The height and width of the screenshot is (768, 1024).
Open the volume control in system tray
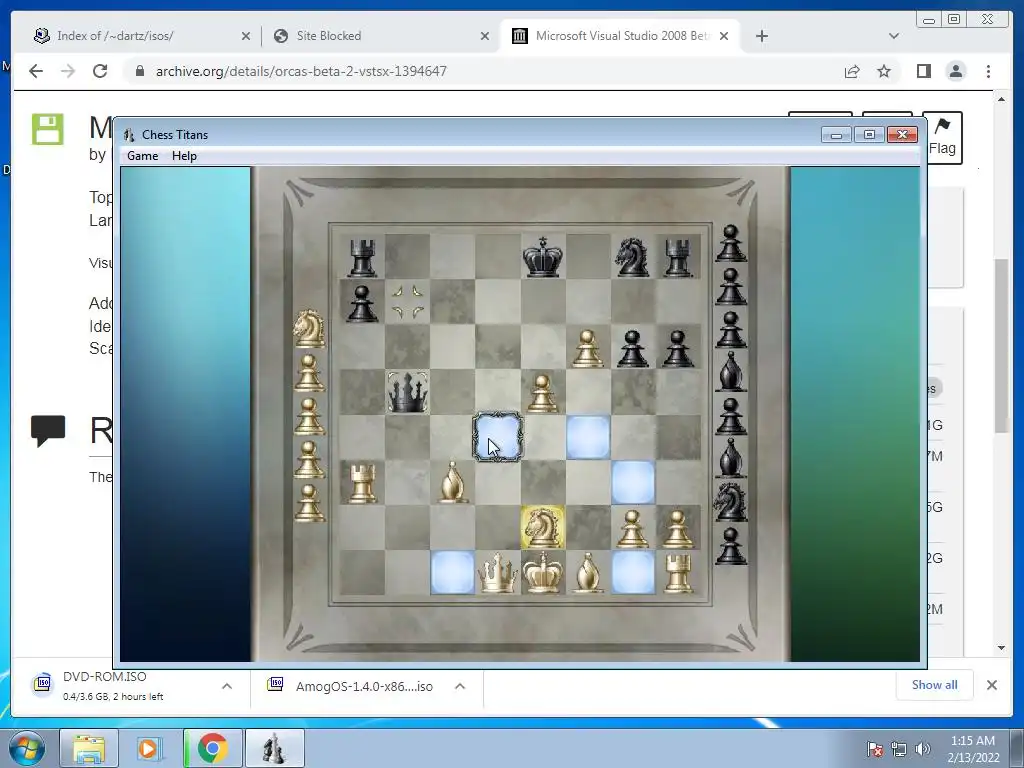click(x=922, y=749)
